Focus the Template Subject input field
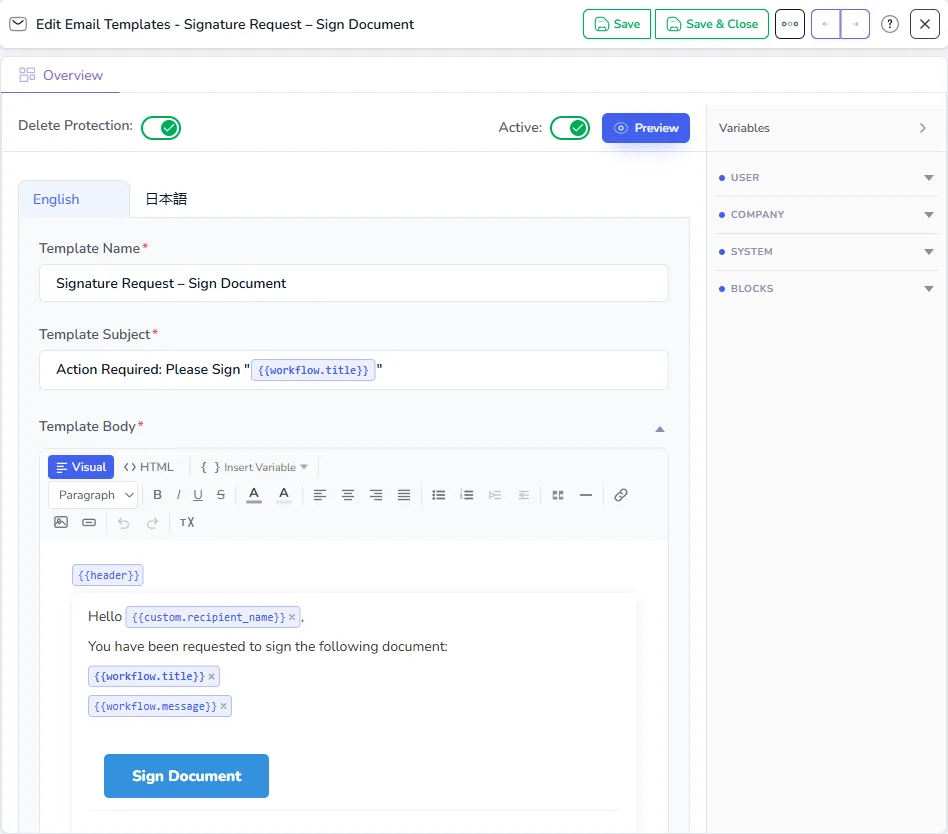Image resolution: width=948 pixels, height=834 pixels. [x=354, y=370]
